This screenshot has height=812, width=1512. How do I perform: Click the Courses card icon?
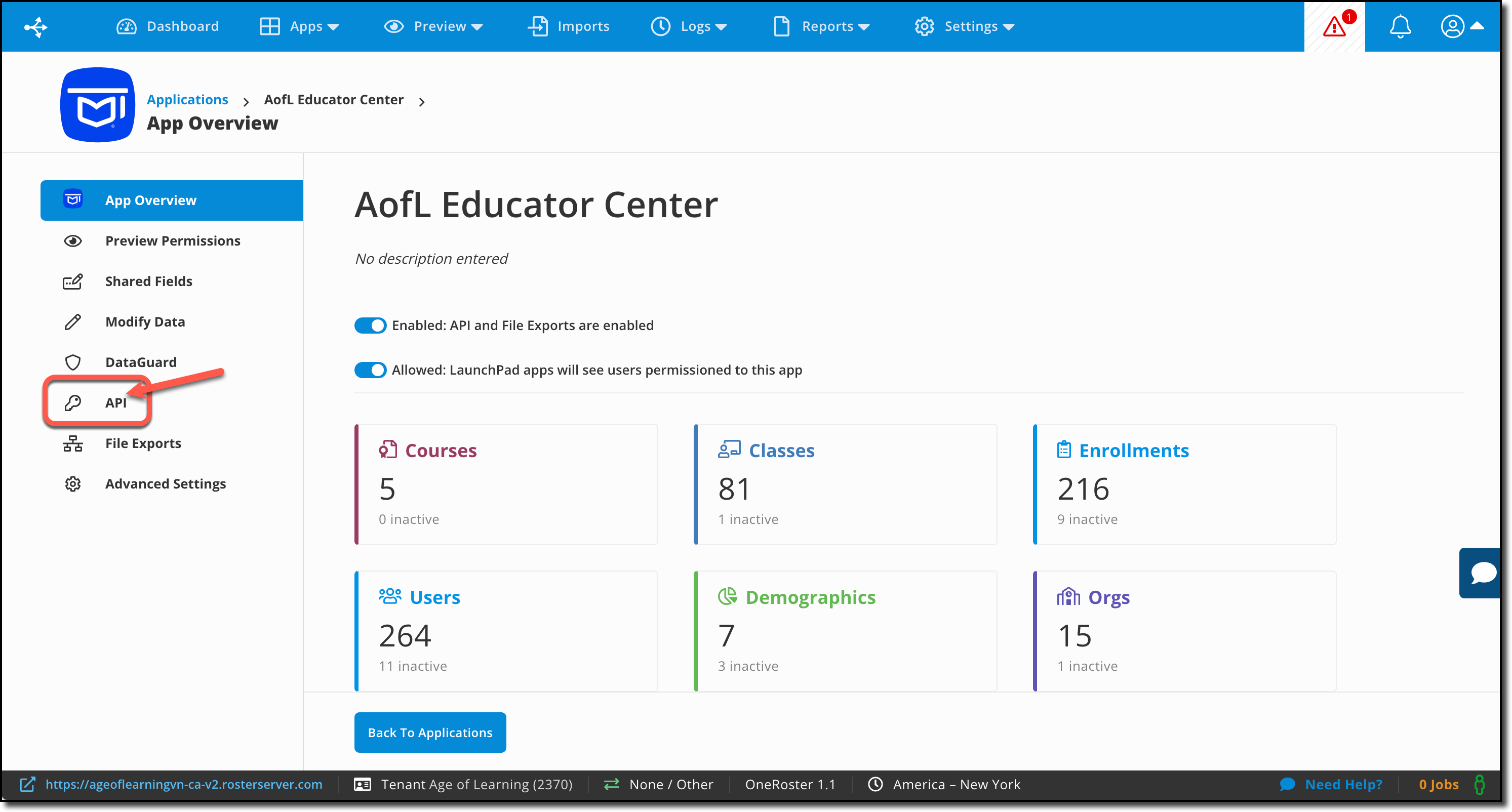(388, 450)
